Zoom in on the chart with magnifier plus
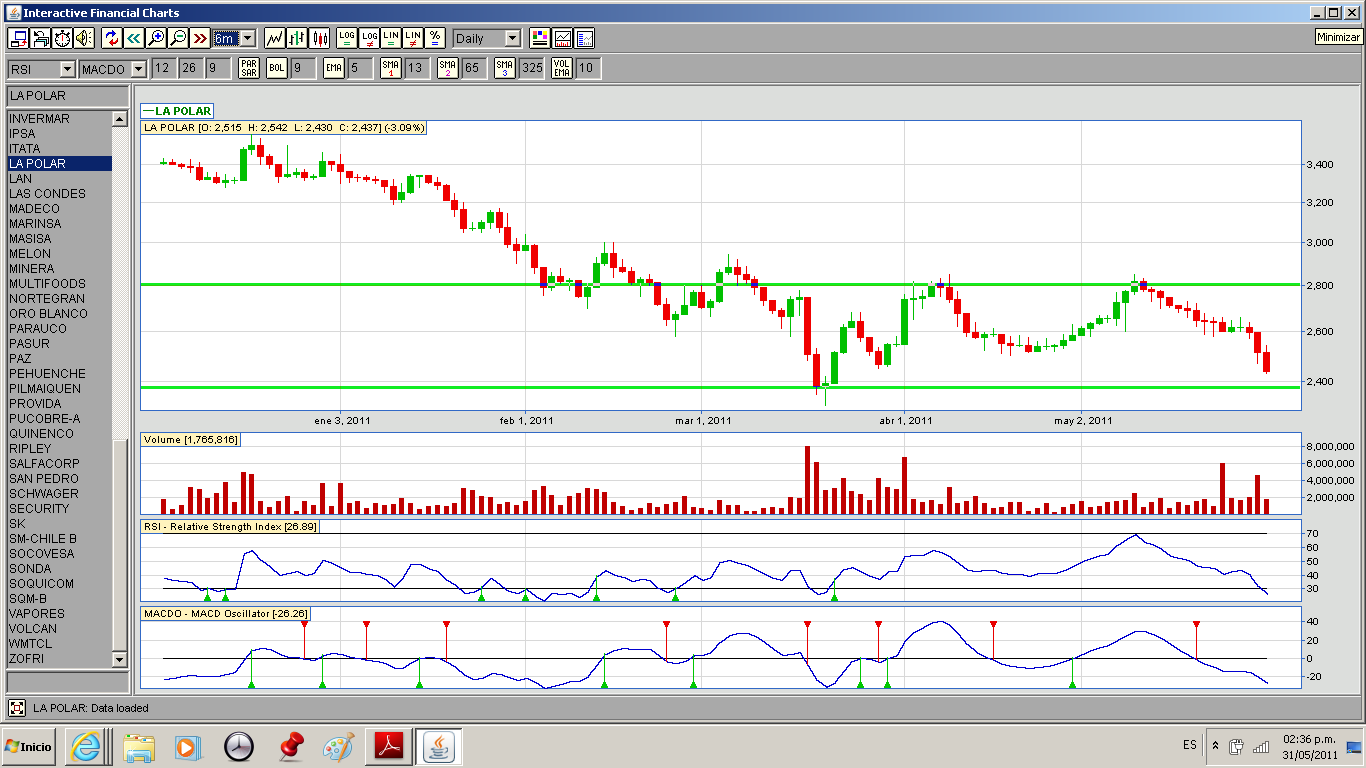 pyautogui.click(x=155, y=38)
